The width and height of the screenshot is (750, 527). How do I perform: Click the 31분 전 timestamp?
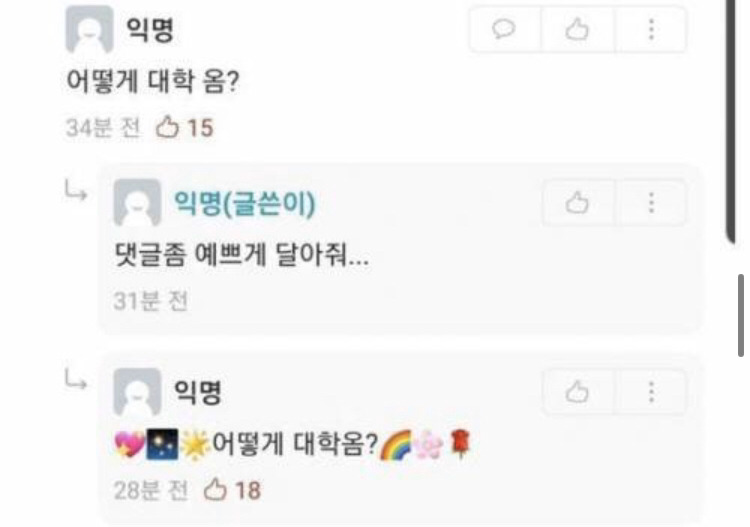(150, 301)
